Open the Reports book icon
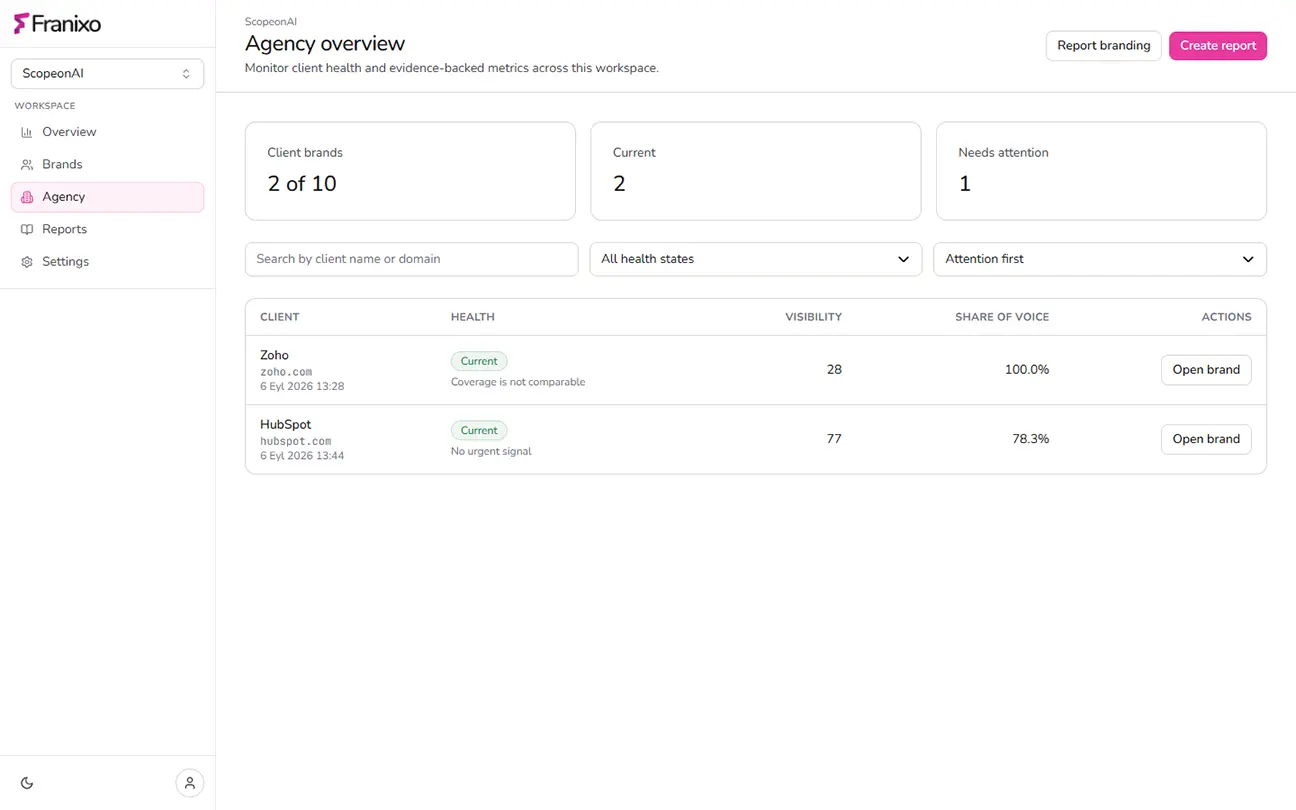 click(x=27, y=229)
